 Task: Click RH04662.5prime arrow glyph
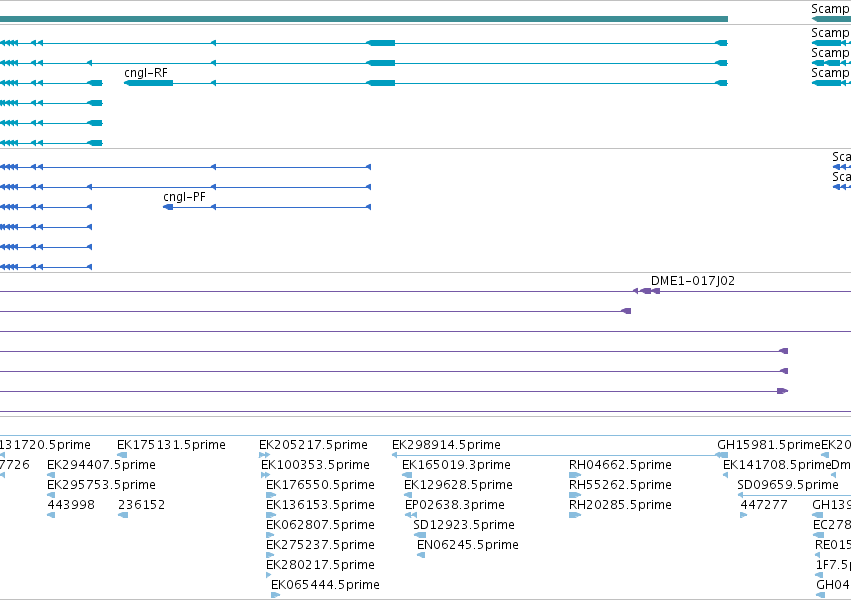point(575,475)
